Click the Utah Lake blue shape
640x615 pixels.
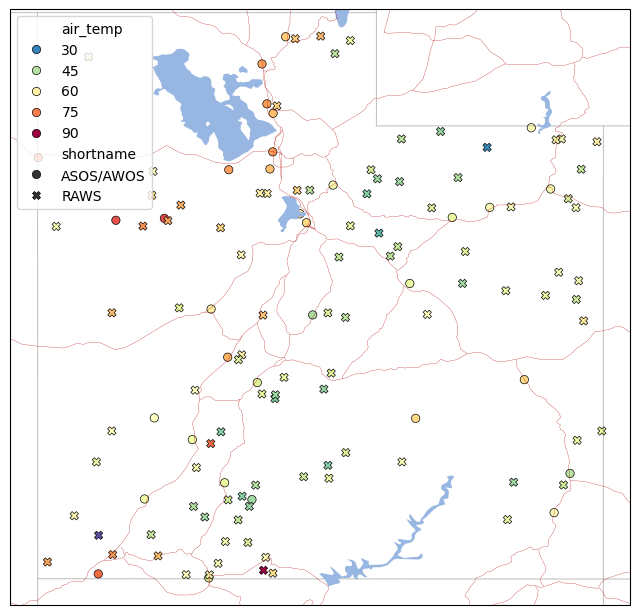click(x=291, y=213)
